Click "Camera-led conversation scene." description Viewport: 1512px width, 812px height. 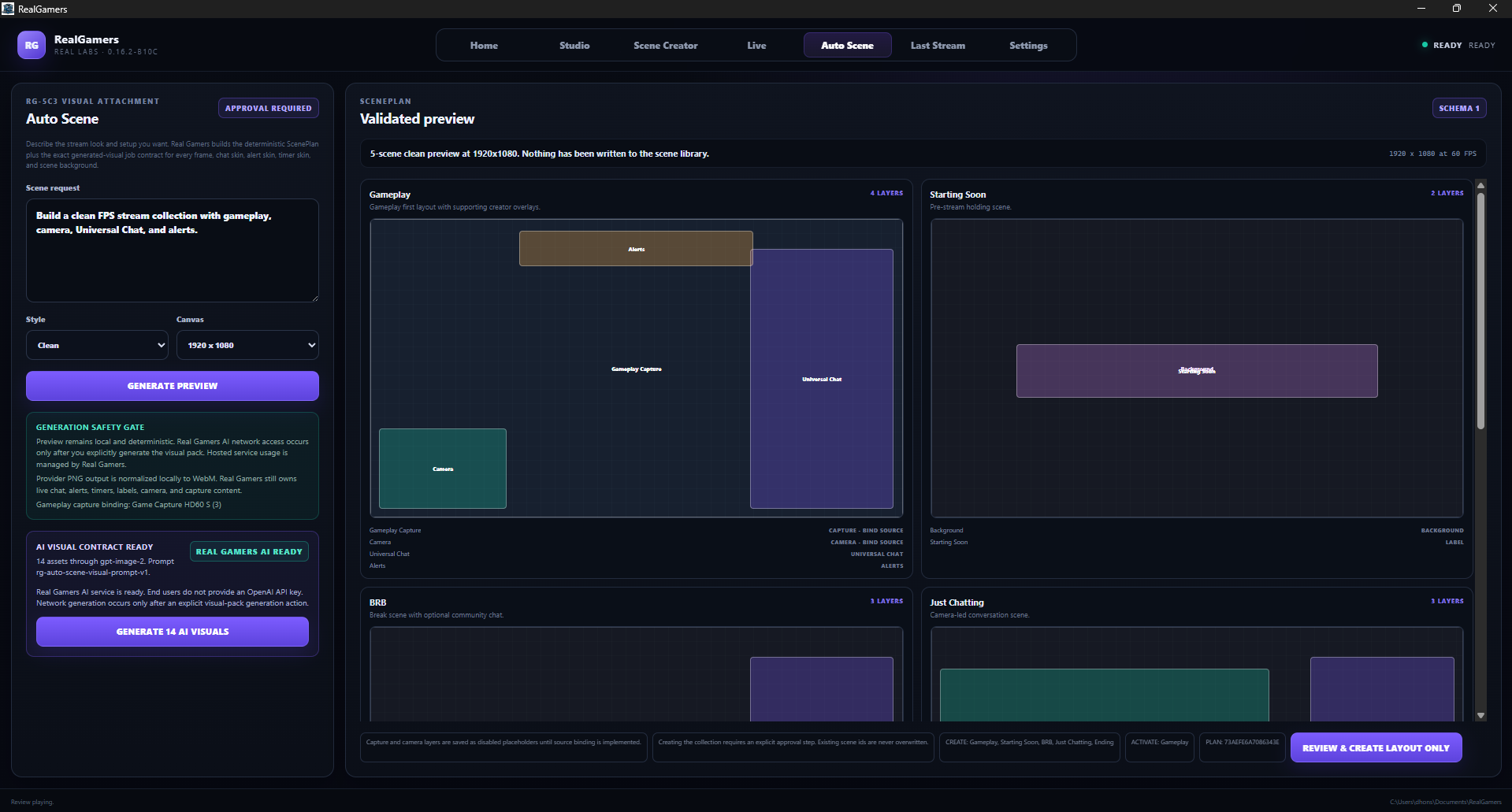tap(979, 615)
